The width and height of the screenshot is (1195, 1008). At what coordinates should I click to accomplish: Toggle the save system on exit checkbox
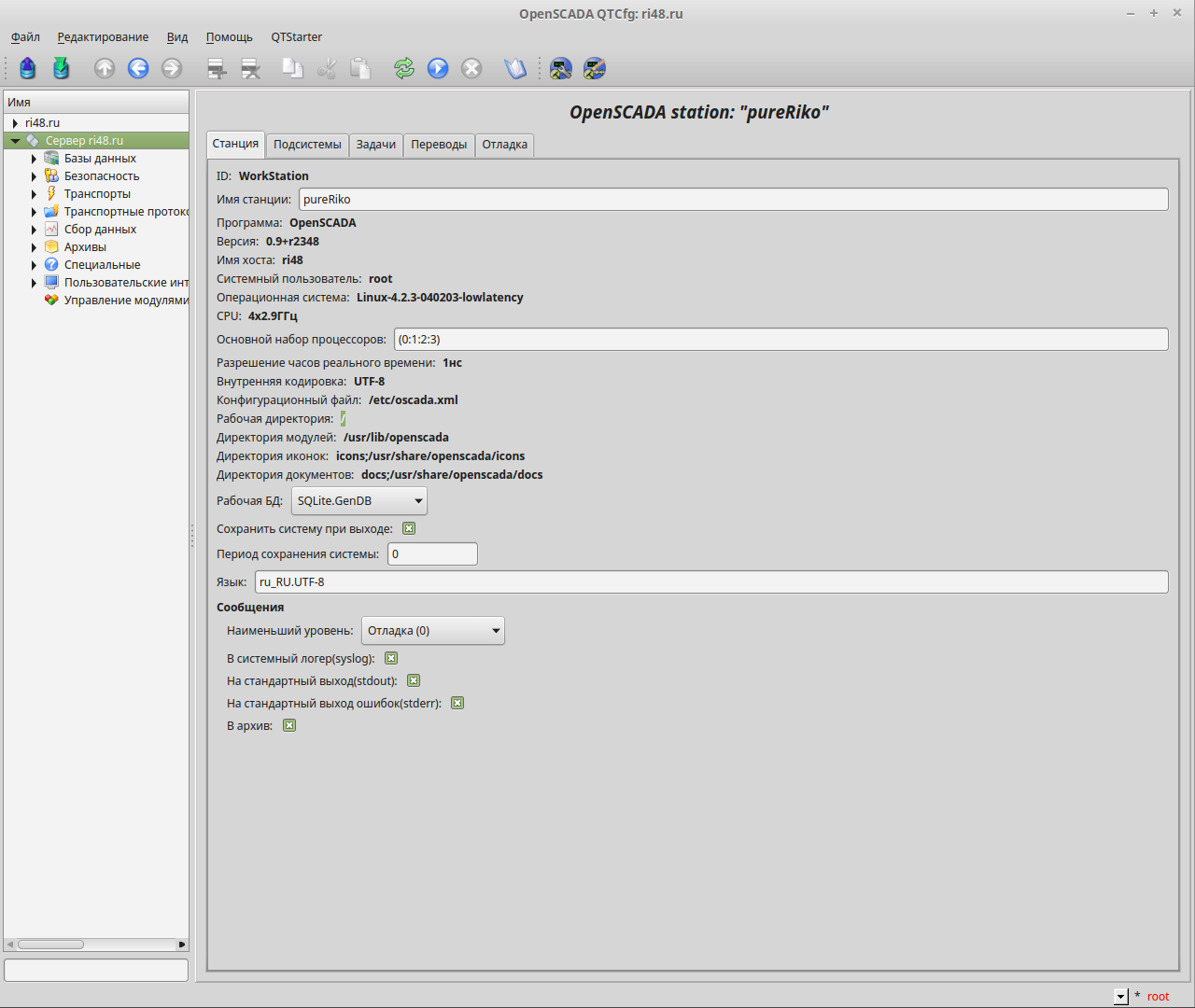[x=409, y=529]
